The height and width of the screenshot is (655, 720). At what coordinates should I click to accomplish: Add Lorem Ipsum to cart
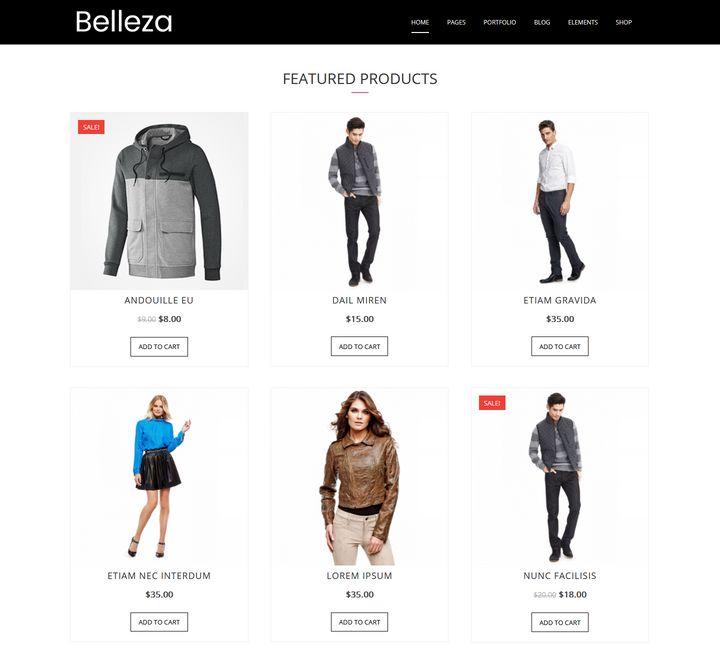[x=360, y=622]
